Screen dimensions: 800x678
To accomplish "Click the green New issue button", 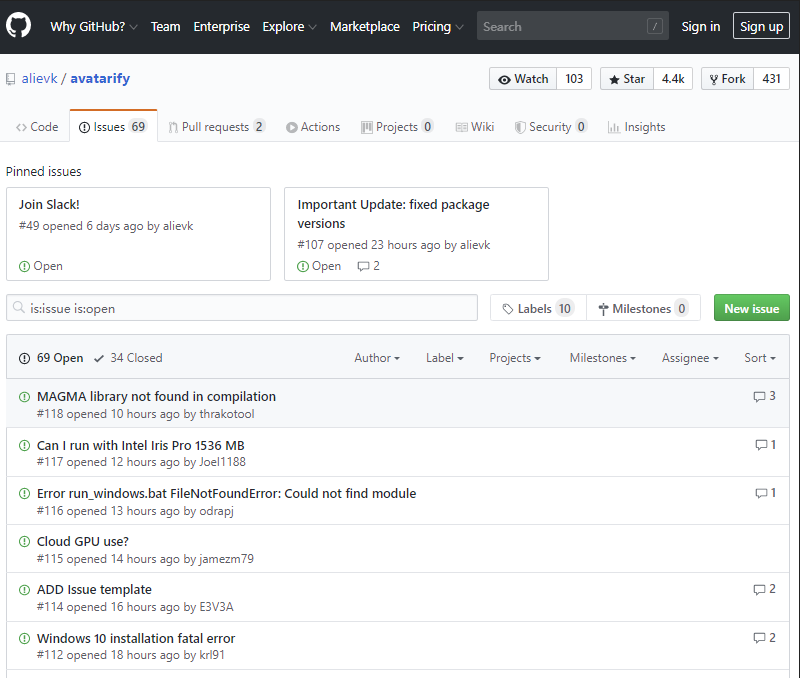I will coord(751,309).
